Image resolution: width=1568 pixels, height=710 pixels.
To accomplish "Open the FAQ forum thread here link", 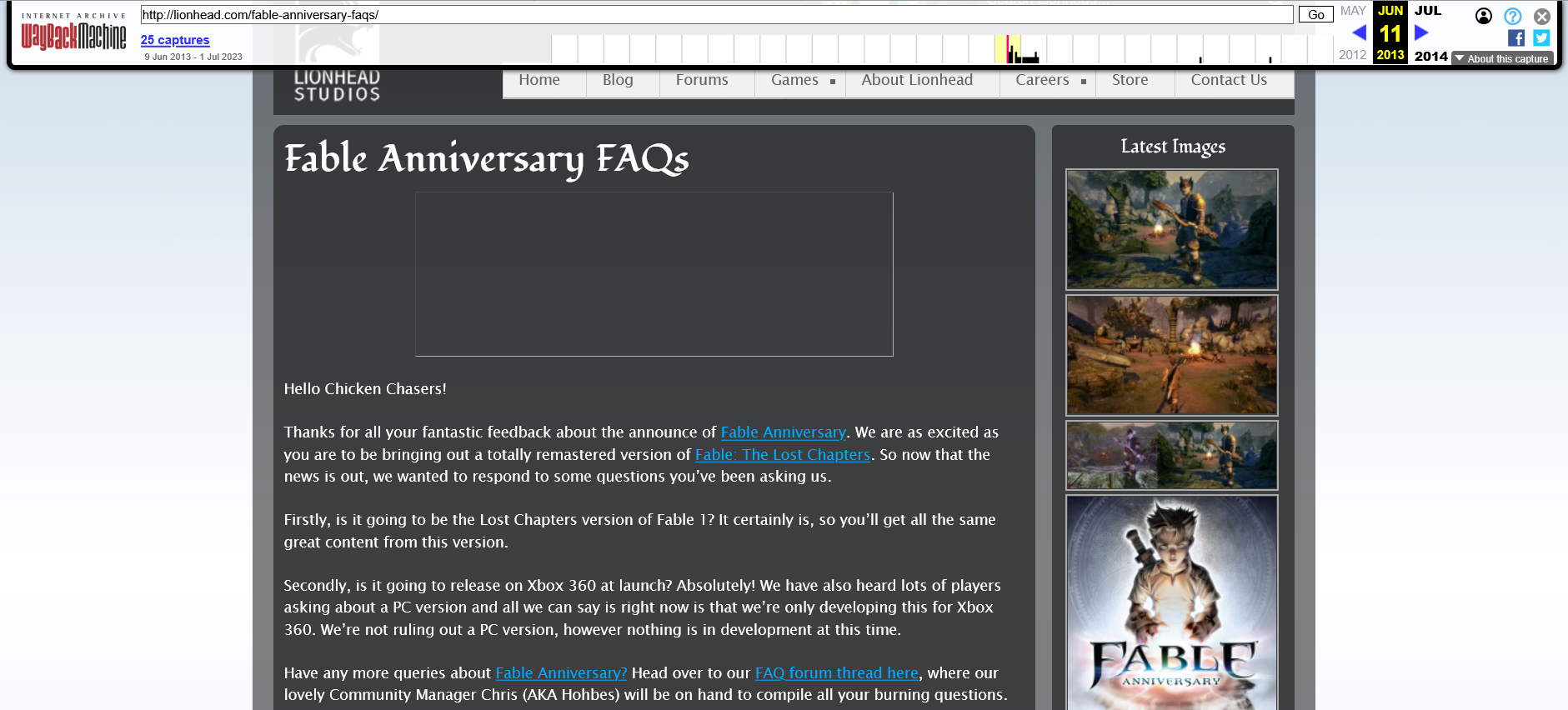I will tap(837, 673).
